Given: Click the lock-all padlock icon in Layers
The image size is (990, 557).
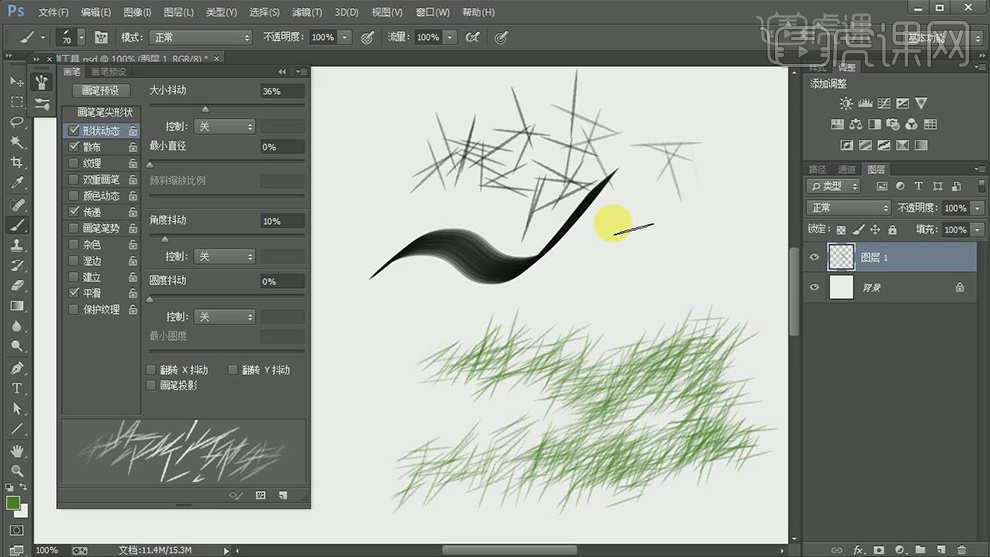Looking at the screenshot, I should click(890, 230).
